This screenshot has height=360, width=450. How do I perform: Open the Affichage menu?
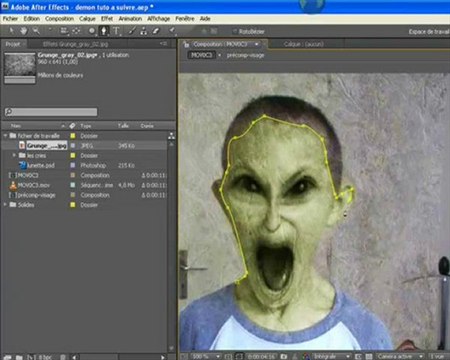pos(159,19)
